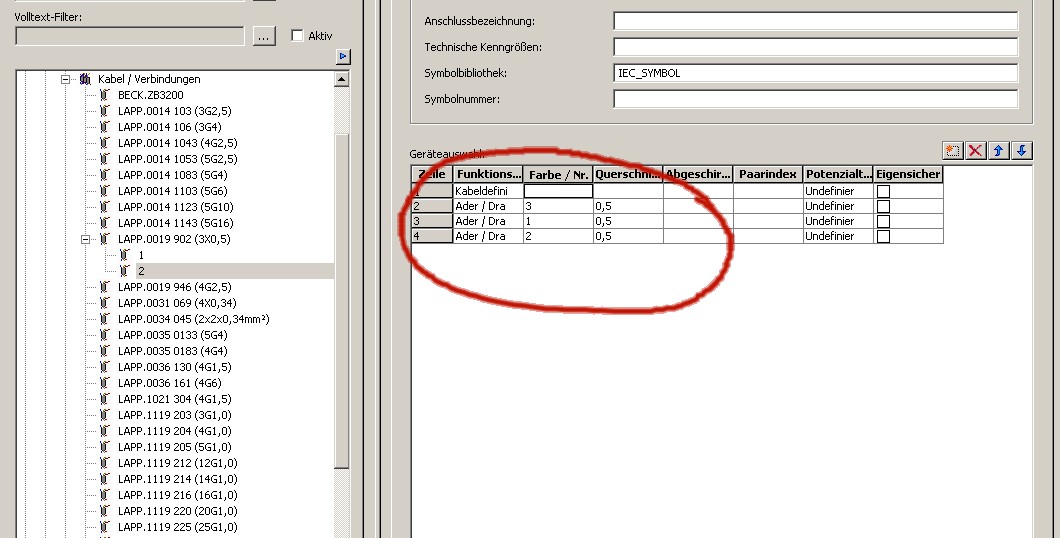The width and height of the screenshot is (1060, 538).
Task: Select LAPP.0035 0133 (5G4)
Action: click(172, 335)
